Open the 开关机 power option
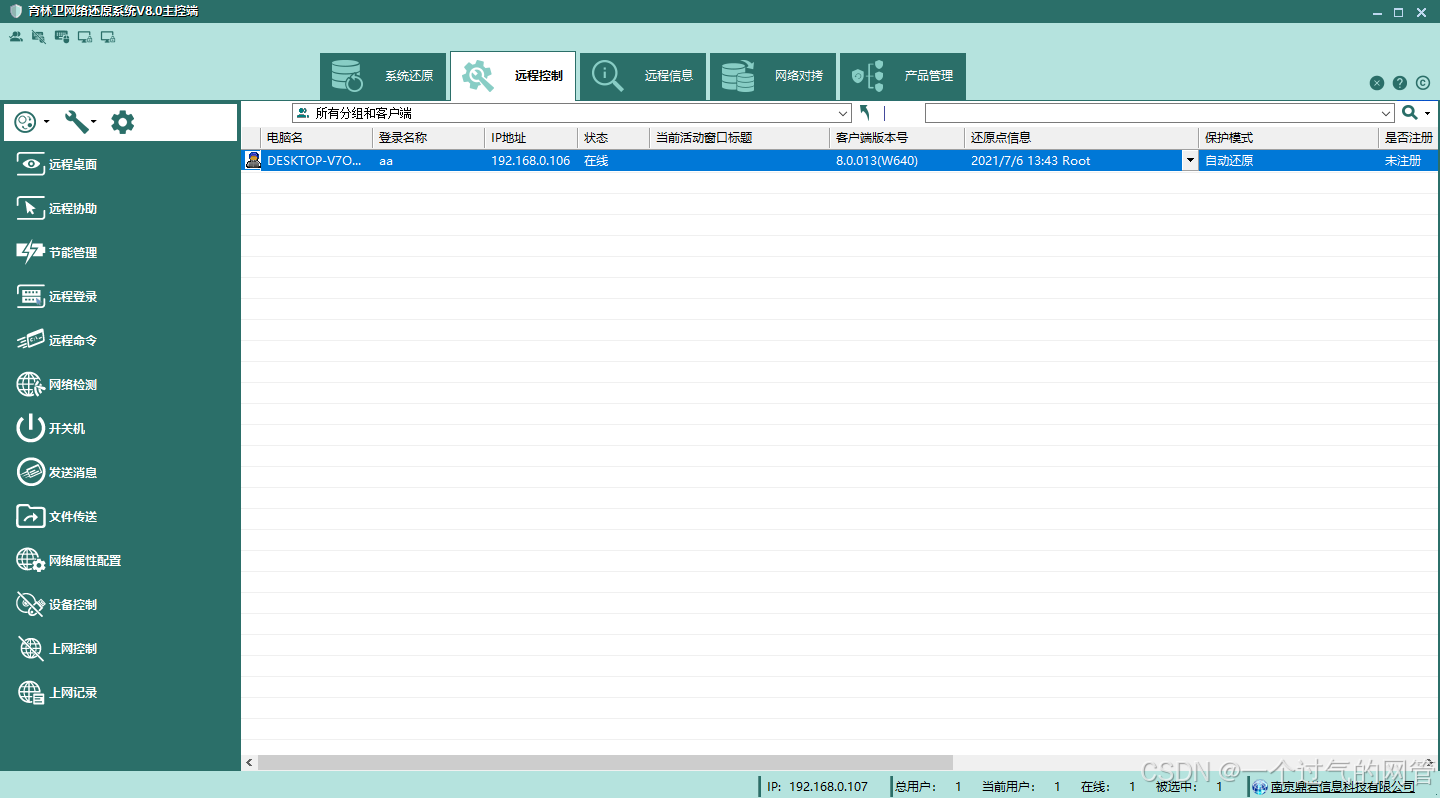Screen dimensions: 1440x798 tap(52, 429)
